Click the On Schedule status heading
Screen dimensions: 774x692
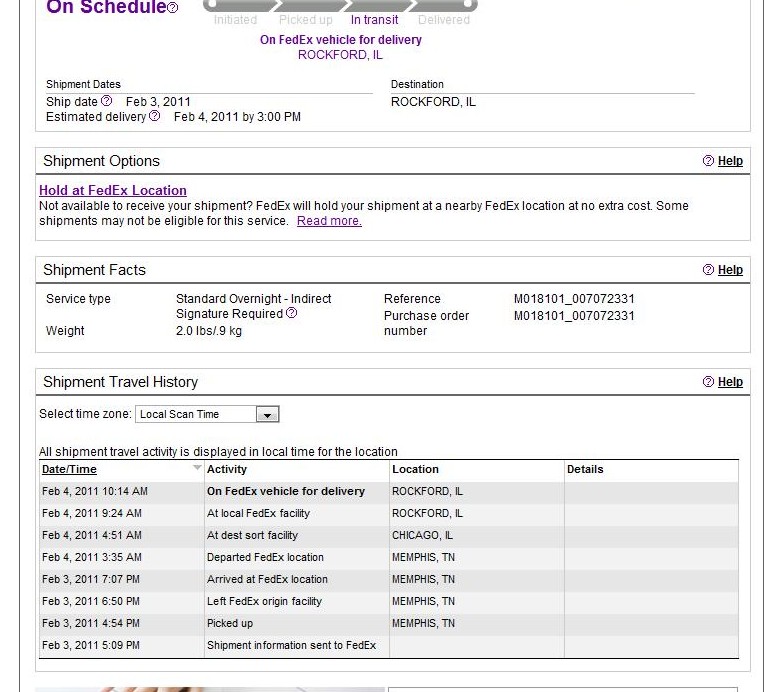click(106, 7)
